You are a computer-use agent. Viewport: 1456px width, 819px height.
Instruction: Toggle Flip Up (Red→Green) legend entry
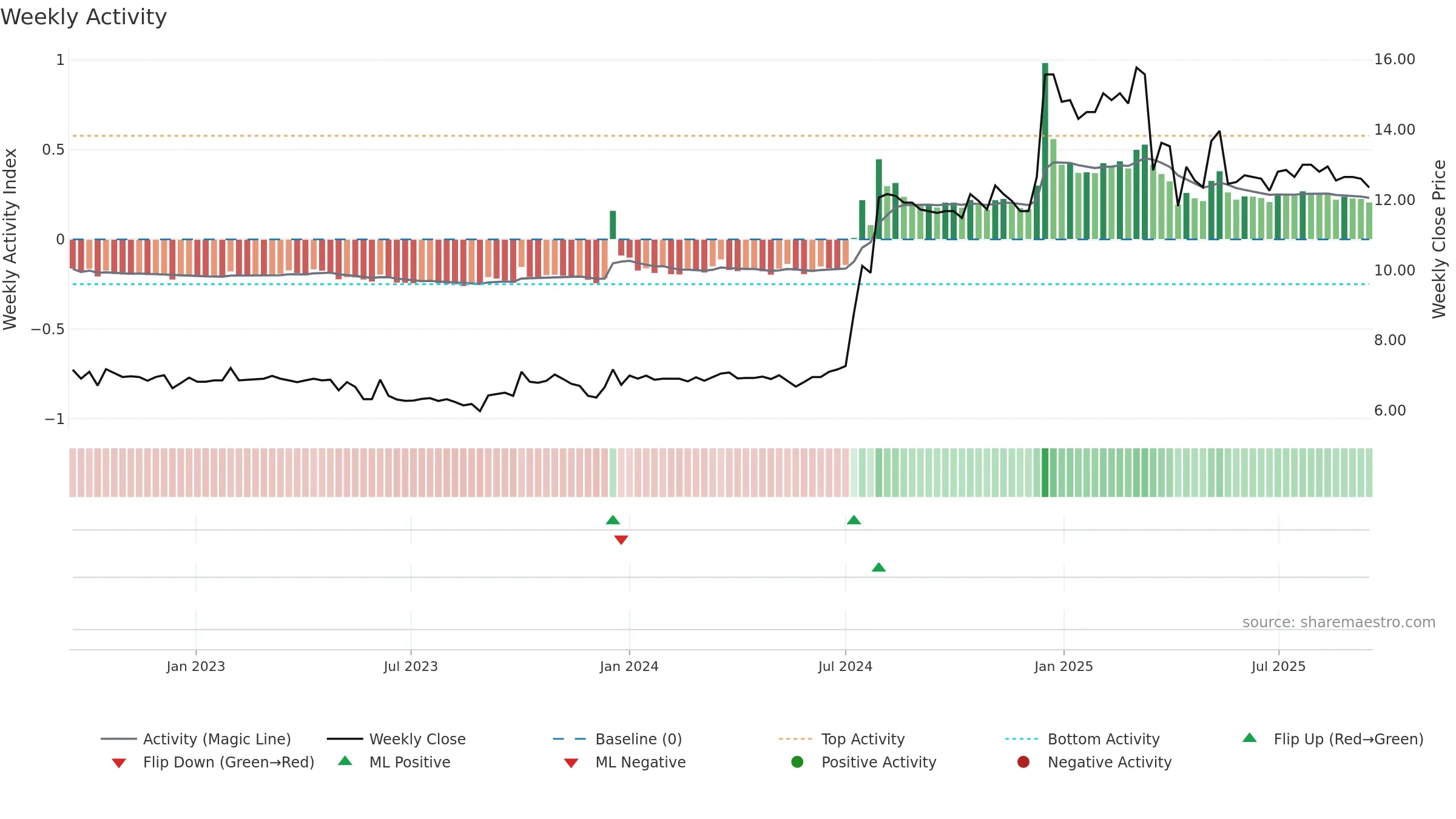[1333, 739]
